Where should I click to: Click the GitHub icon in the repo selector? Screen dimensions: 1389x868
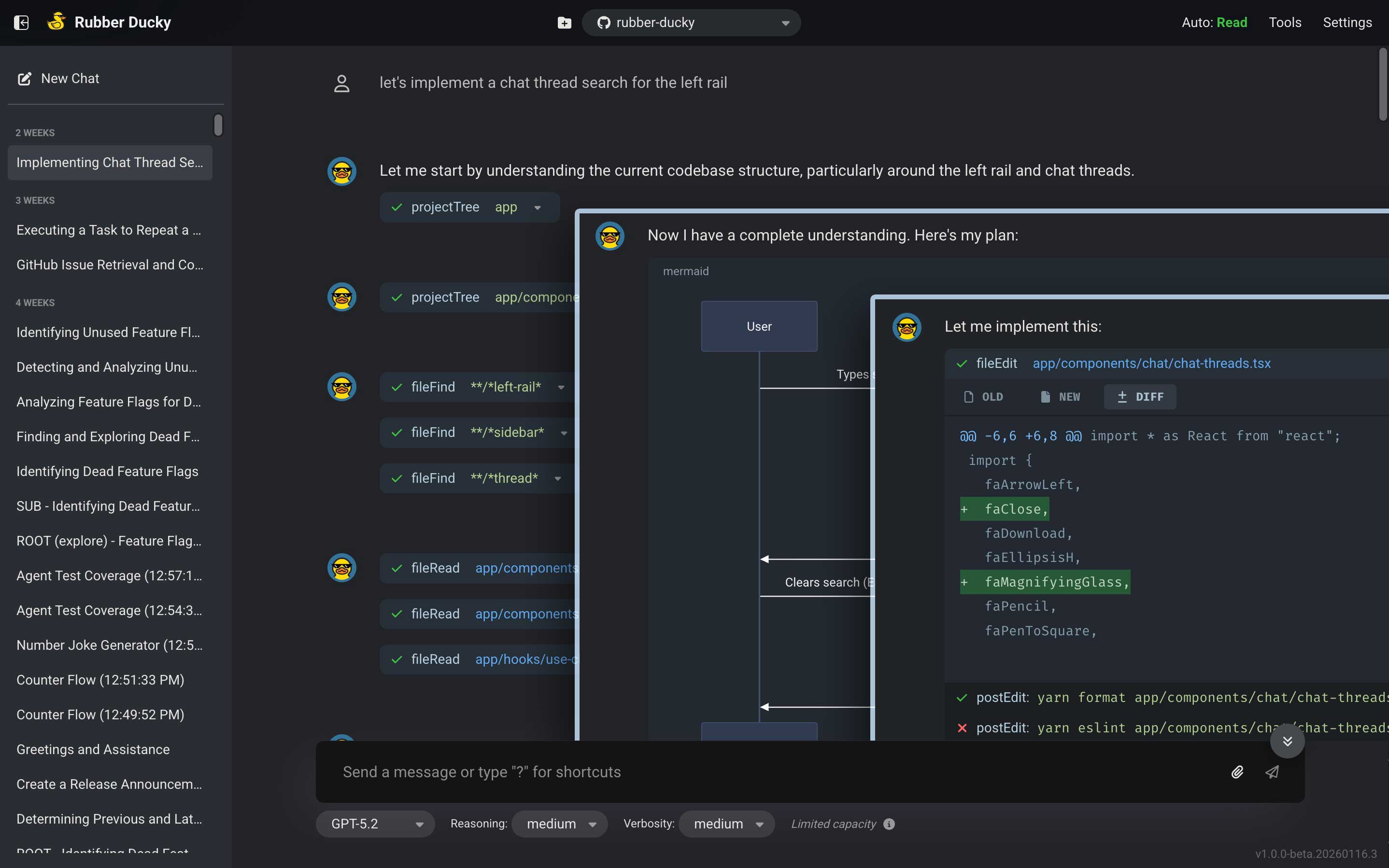pos(604,22)
